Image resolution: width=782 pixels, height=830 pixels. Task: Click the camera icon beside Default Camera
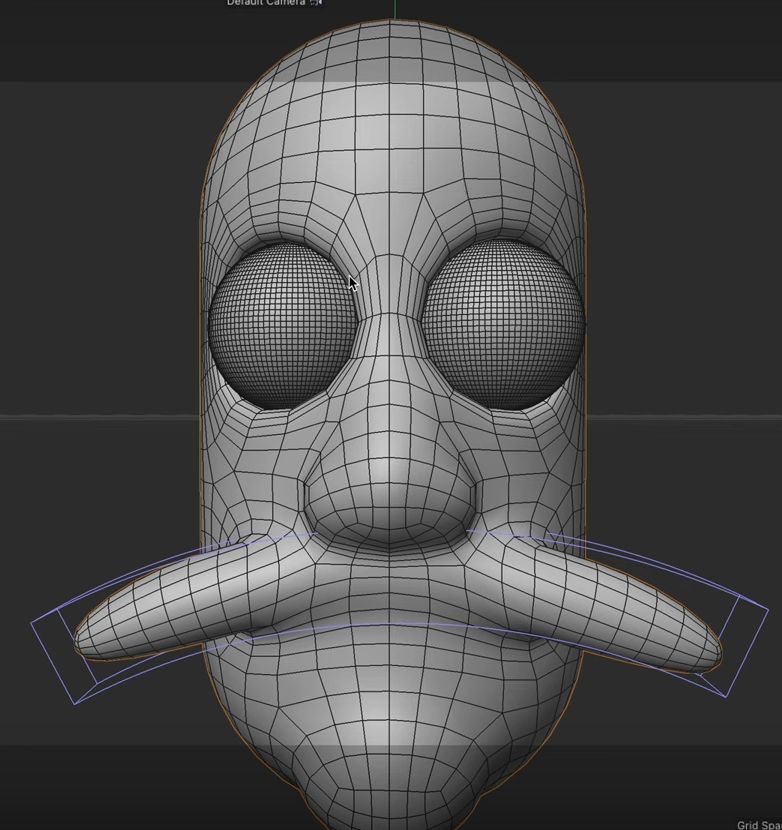(x=316, y=3)
